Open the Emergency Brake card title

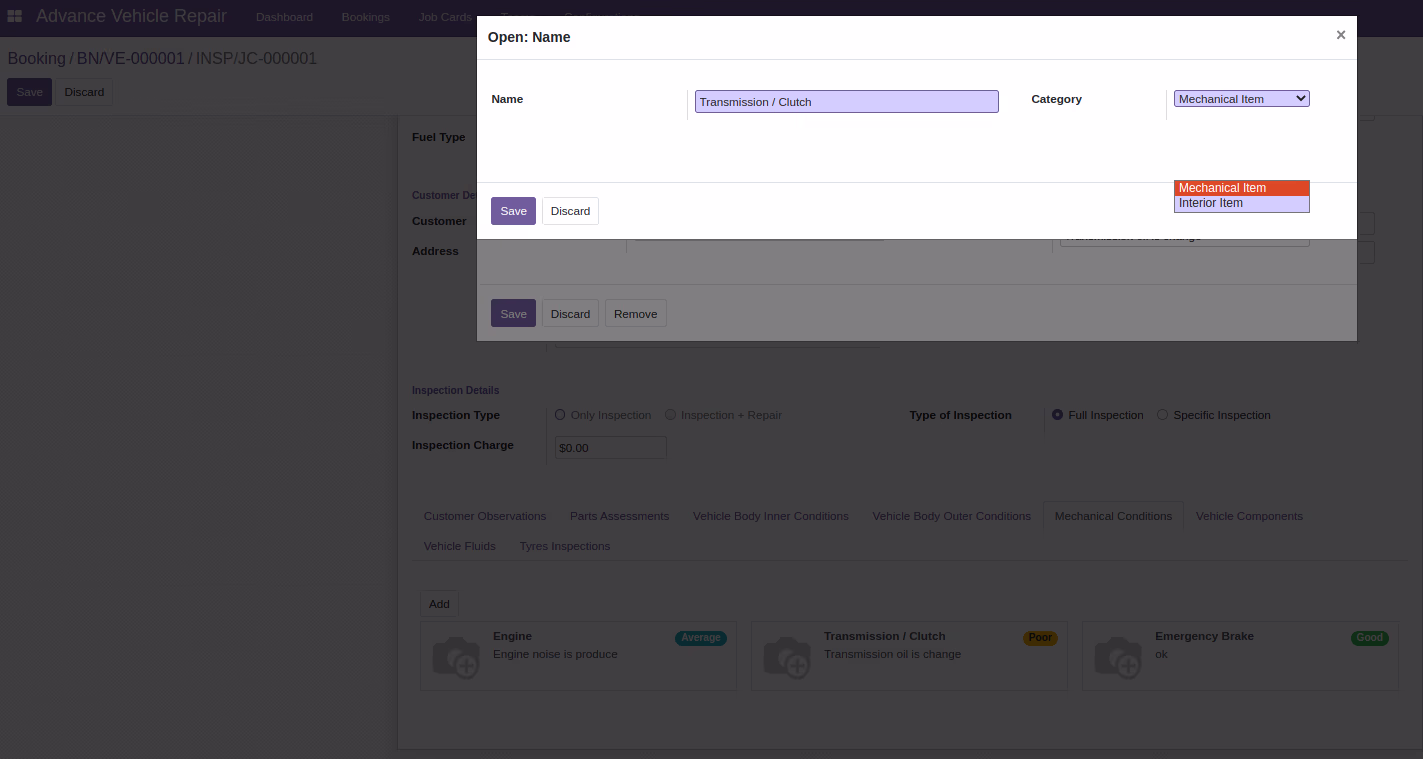coord(1204,636)
